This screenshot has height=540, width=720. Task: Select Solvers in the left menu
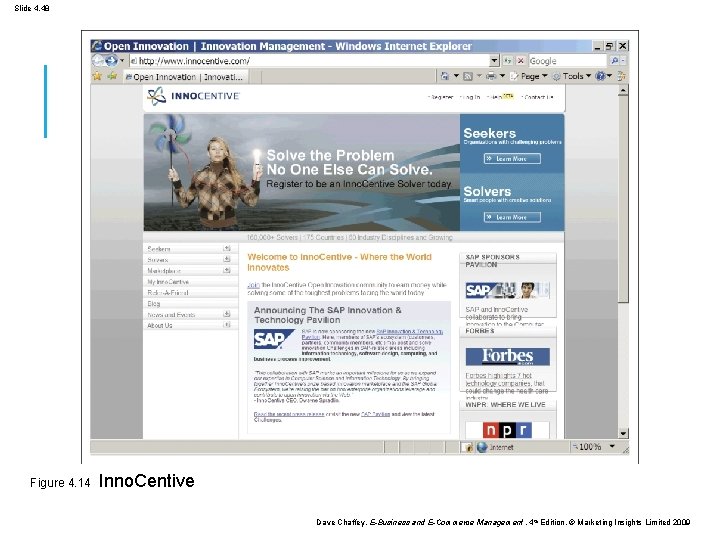tap(158, 260)
